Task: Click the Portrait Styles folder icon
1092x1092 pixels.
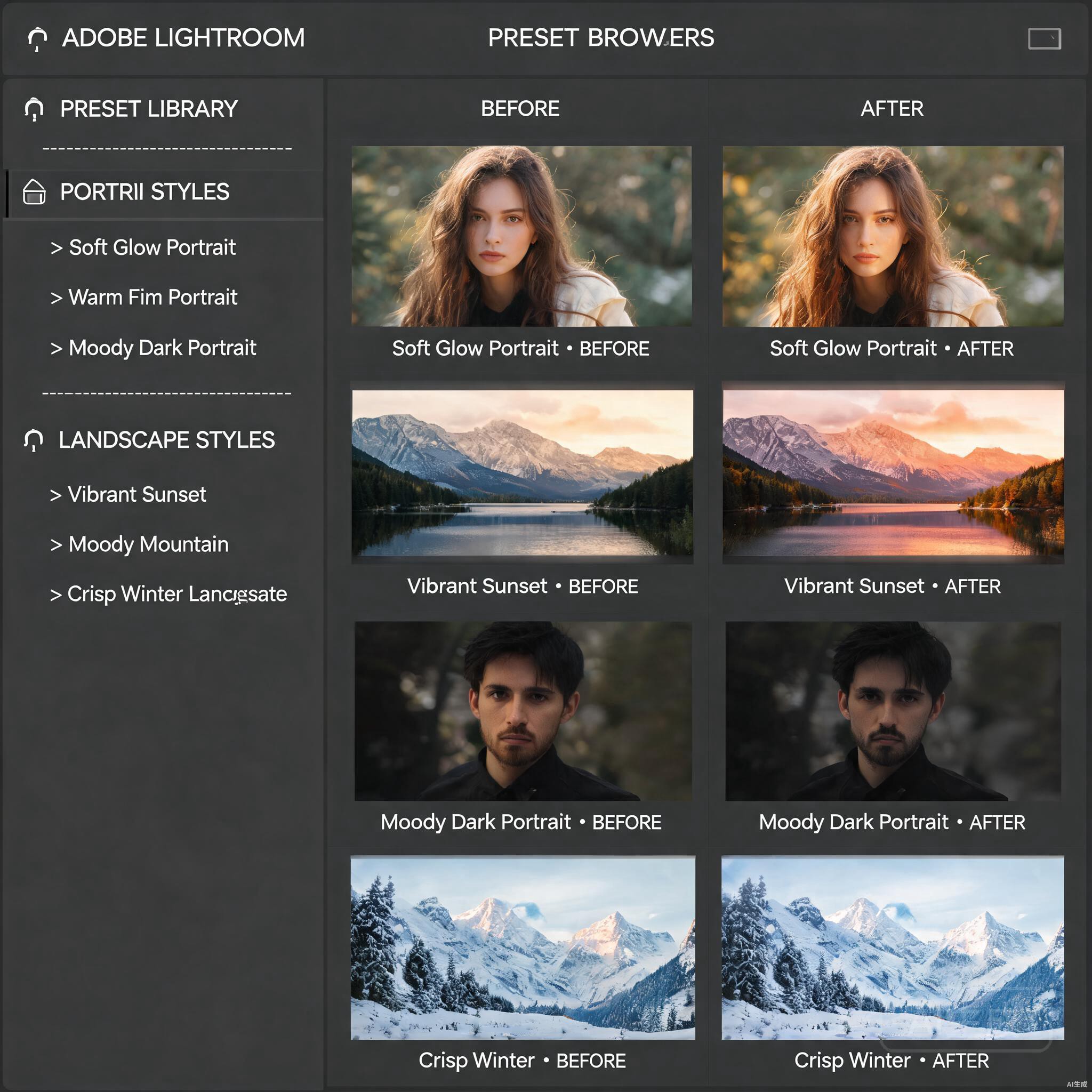Action: click(34, 191)
